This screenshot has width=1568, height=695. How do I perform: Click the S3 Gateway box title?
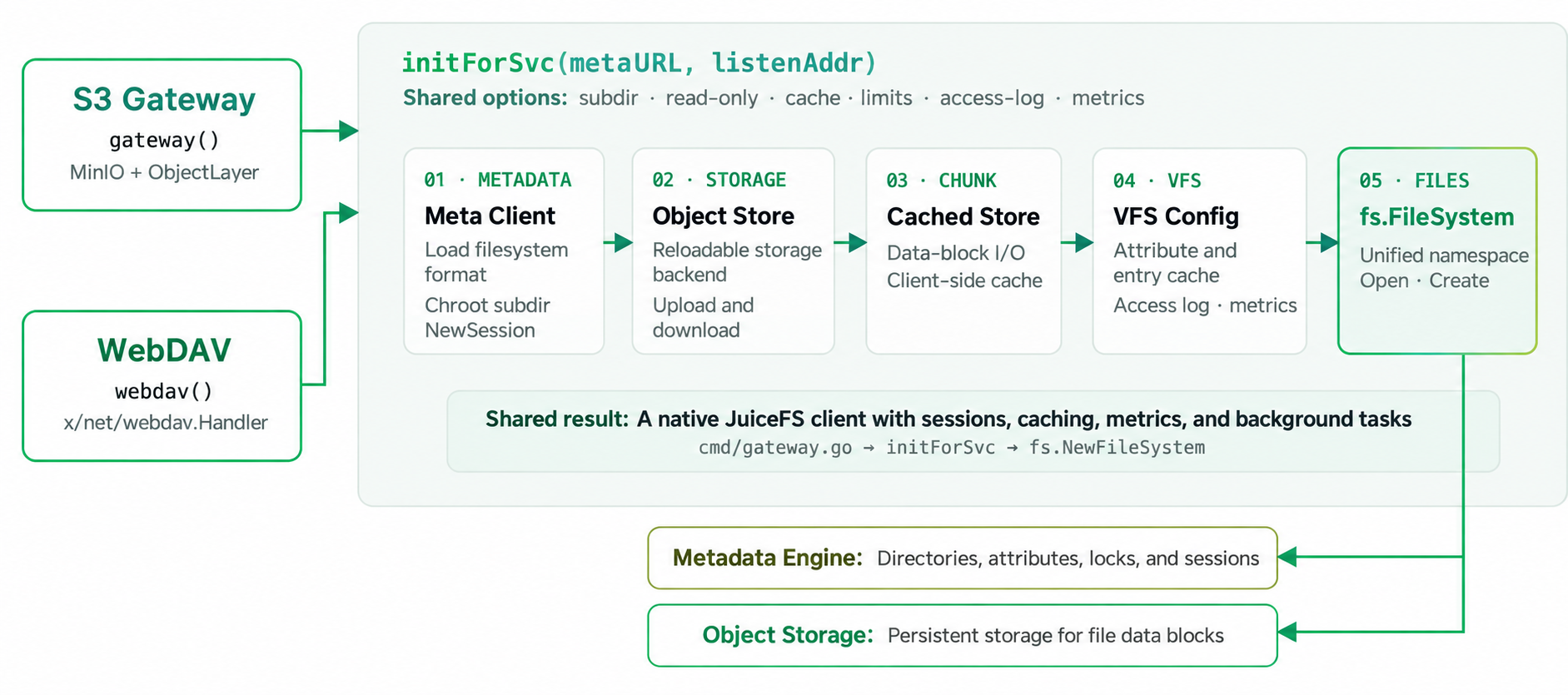pyautogui.click(x=164, y=100)
